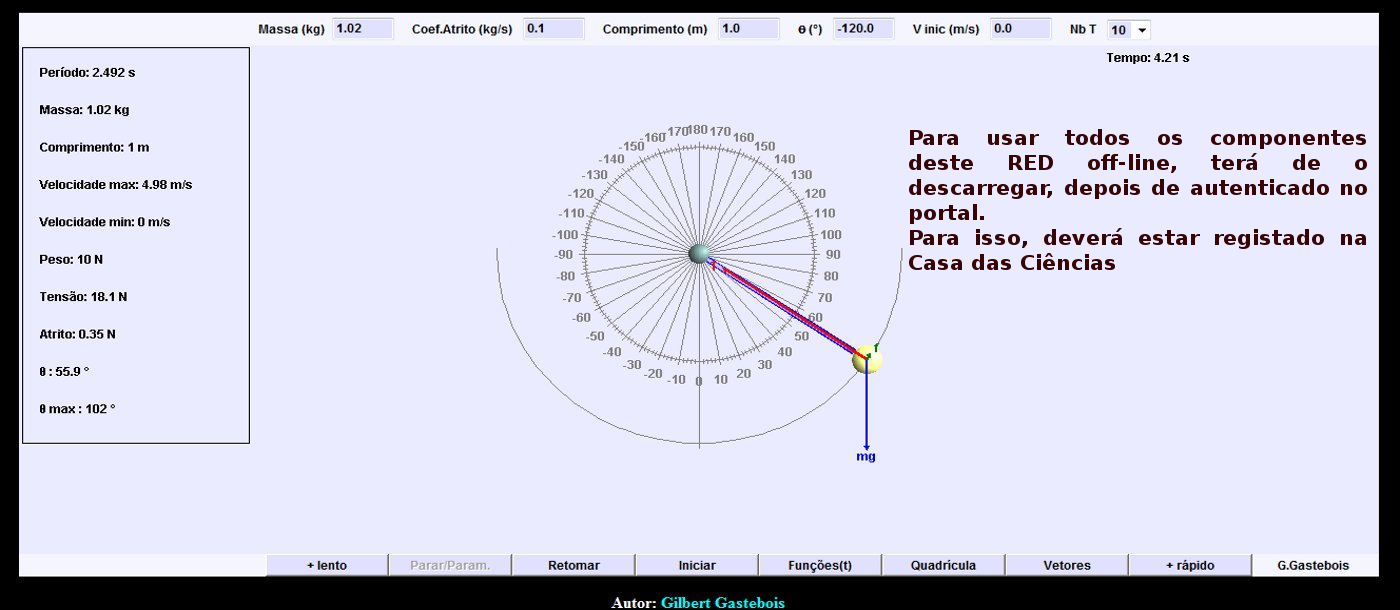The width and height of the screenshot is (1400, 610).
Task: Select the Coef.Atrito input field
Action: pyautogui.click(x=553, y=29)
